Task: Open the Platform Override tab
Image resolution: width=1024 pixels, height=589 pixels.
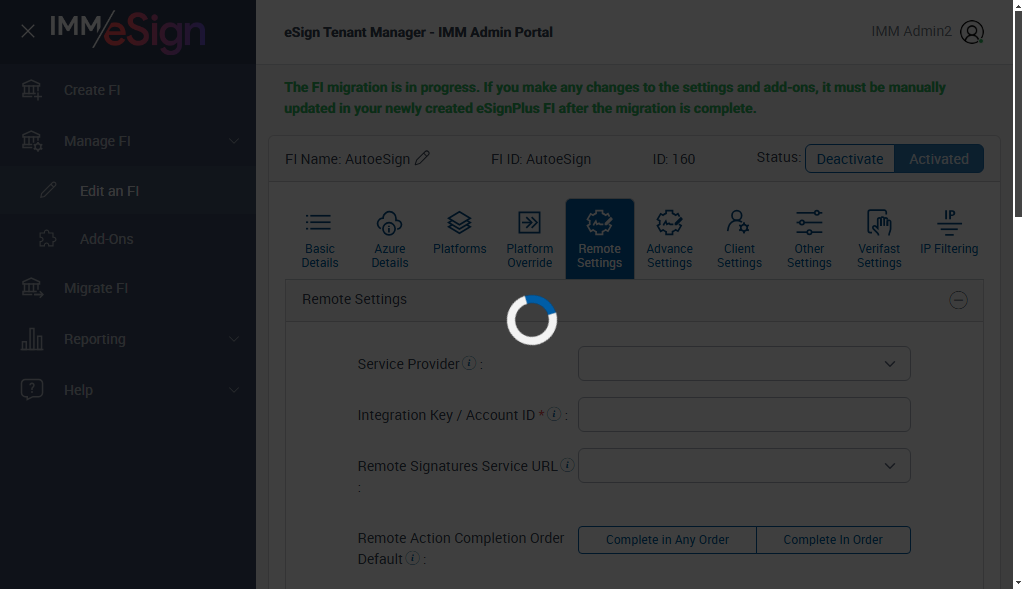Action: click(x=529, y=239)
